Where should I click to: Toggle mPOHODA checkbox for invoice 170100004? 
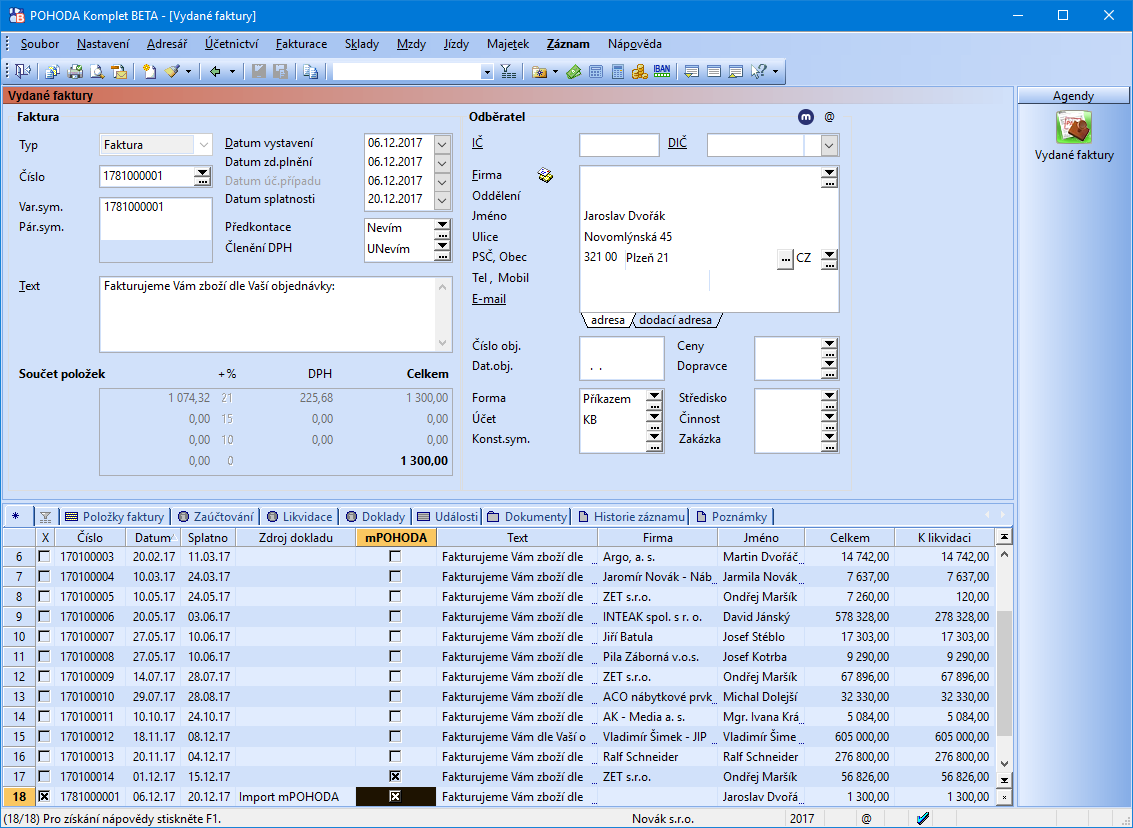point(395,577)
